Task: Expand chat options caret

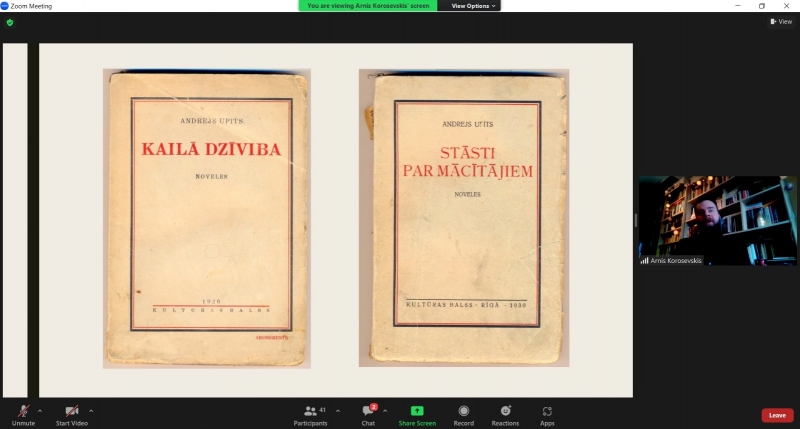Action: pyautogui.click(x=385, y=411)
